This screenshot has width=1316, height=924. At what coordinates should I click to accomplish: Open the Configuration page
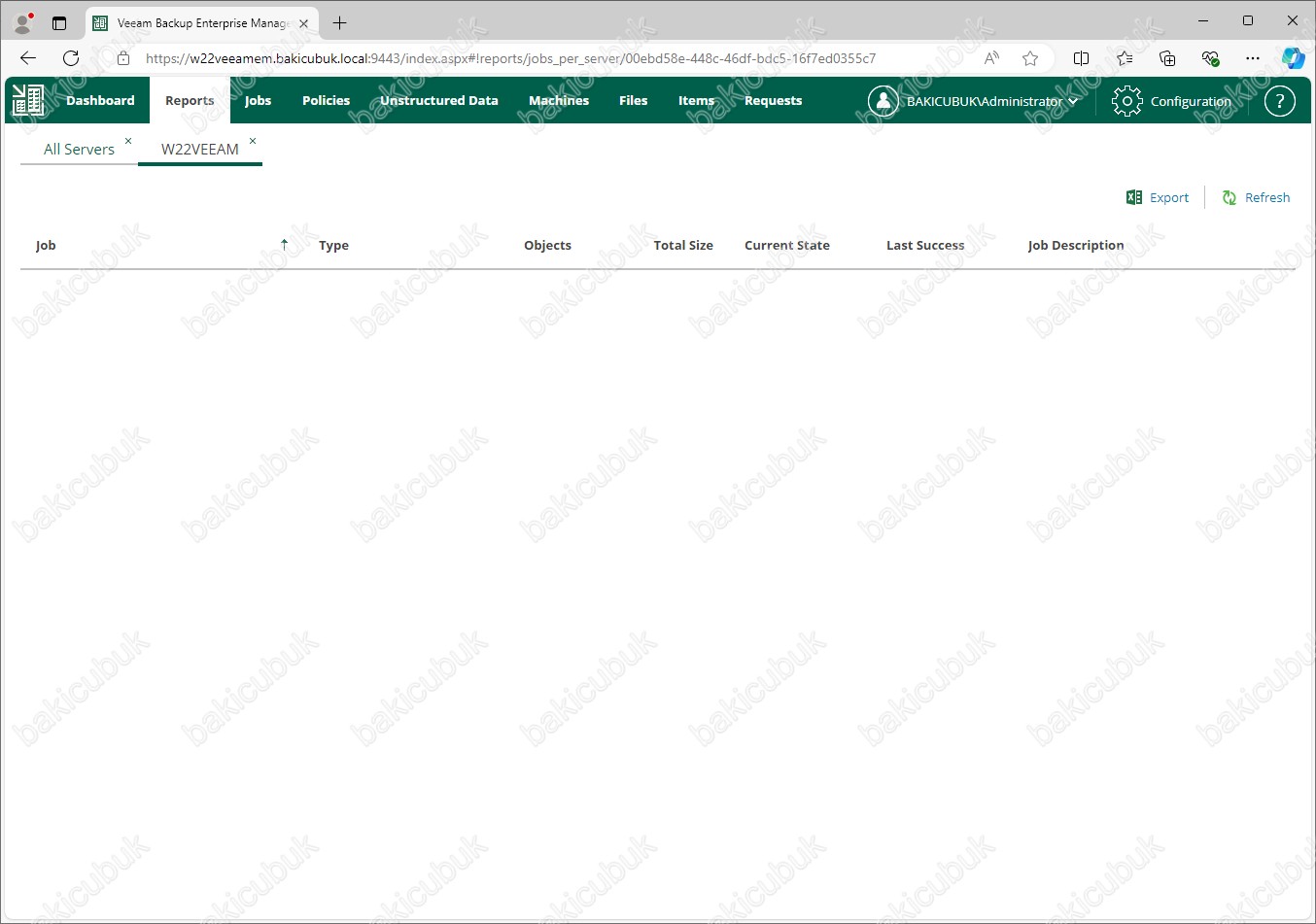pyautogui.click(x=1191, y=101)
